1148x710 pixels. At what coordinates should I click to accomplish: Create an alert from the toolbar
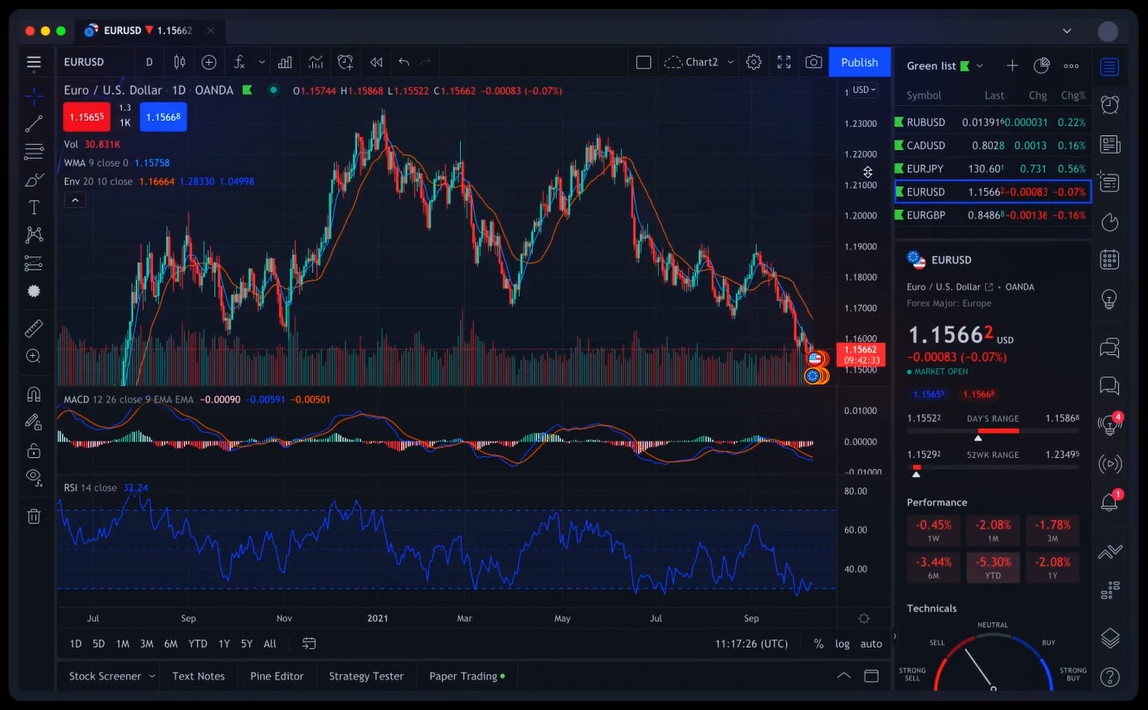click(346, 62)
